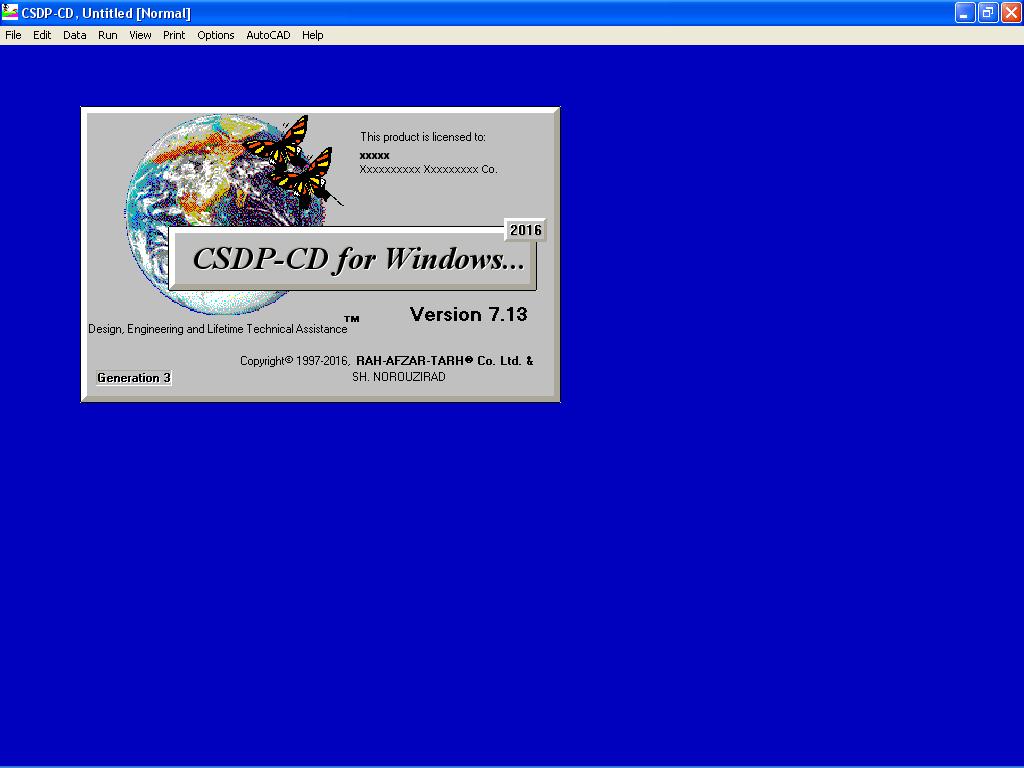Open the Options menu

click(x=216, y=35)
